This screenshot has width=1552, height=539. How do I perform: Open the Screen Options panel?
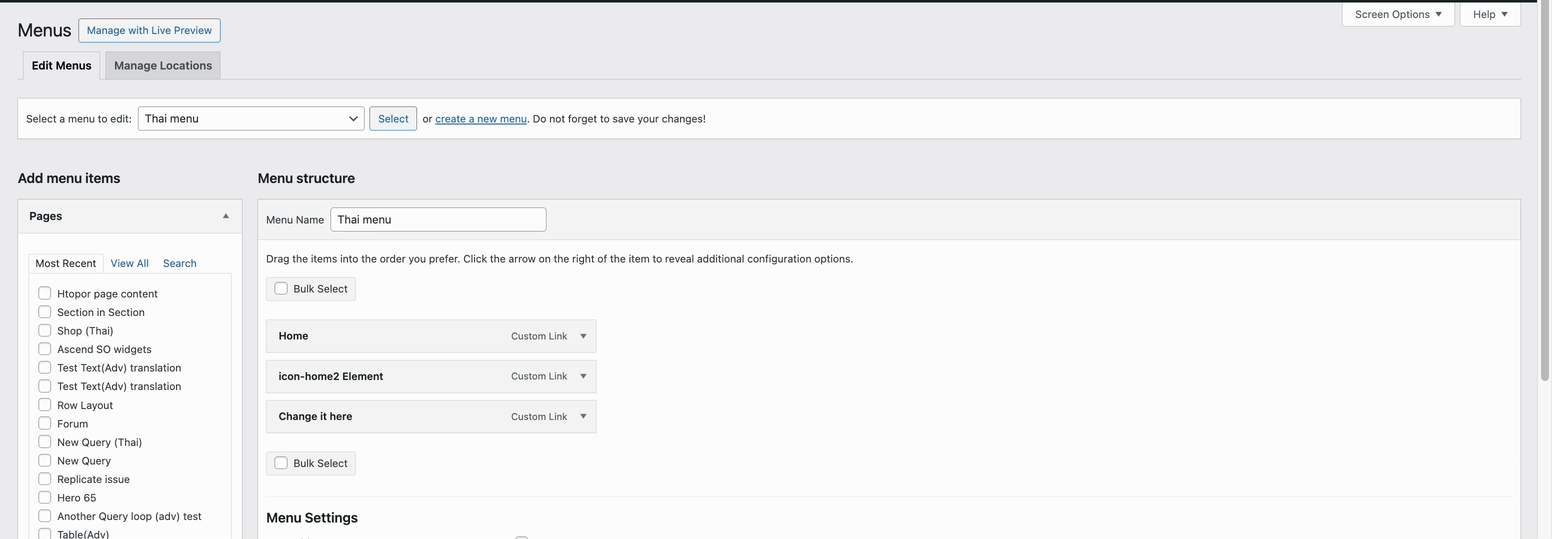(x=1397, y=14)
